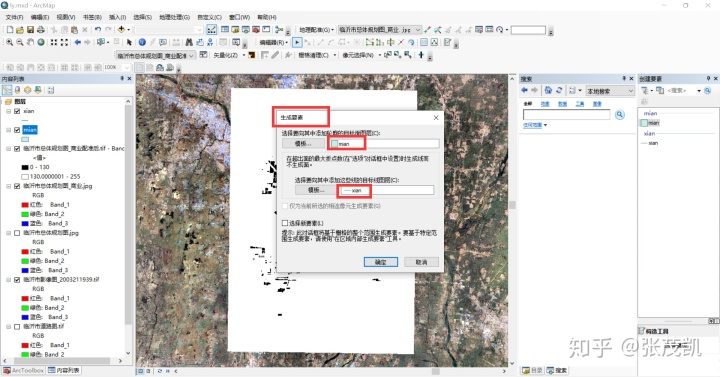Viewport: 720px width, 377px height.
Task: Toggle visibility of the 商业配准后.tif layer
Action: pyautogui.click(x=17, y=149)
